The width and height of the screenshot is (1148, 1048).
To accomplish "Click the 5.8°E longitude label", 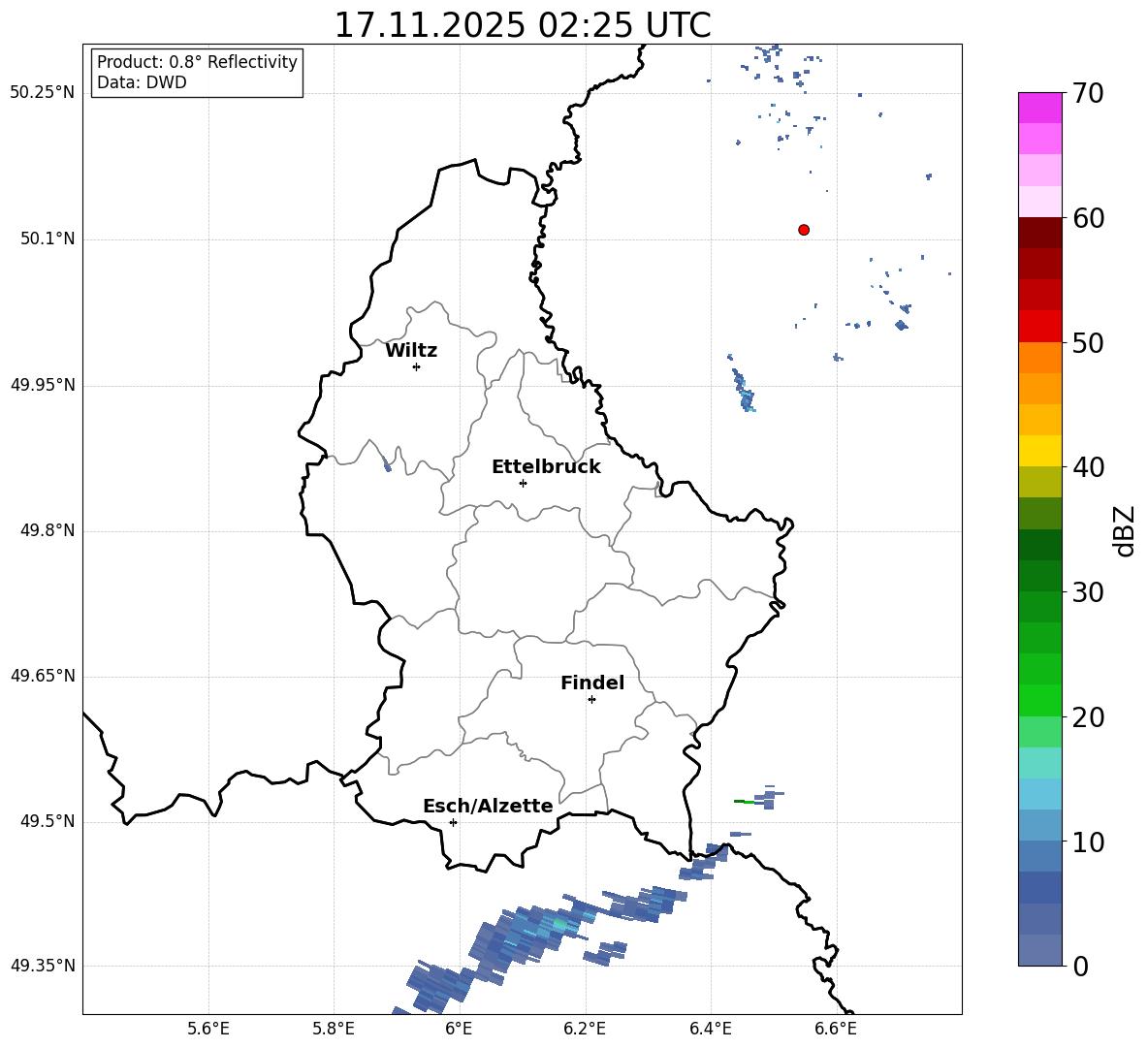I will click(x=334, y=1029).
